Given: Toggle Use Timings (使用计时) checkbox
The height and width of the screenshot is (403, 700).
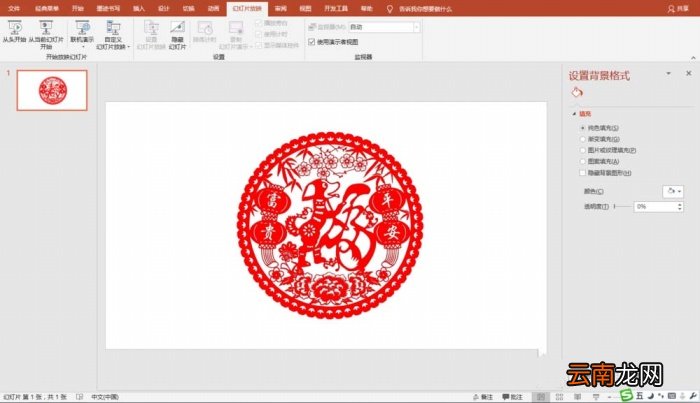Looking at the screenshot, I should coord(259,34).
